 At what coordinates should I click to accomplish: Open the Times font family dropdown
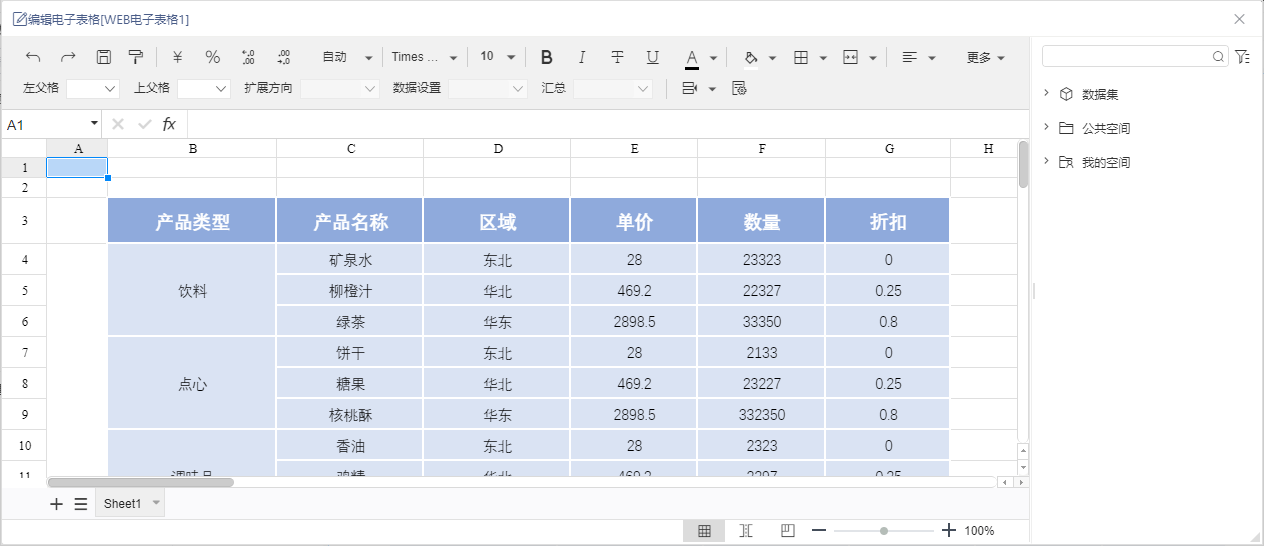click(424, 57)
